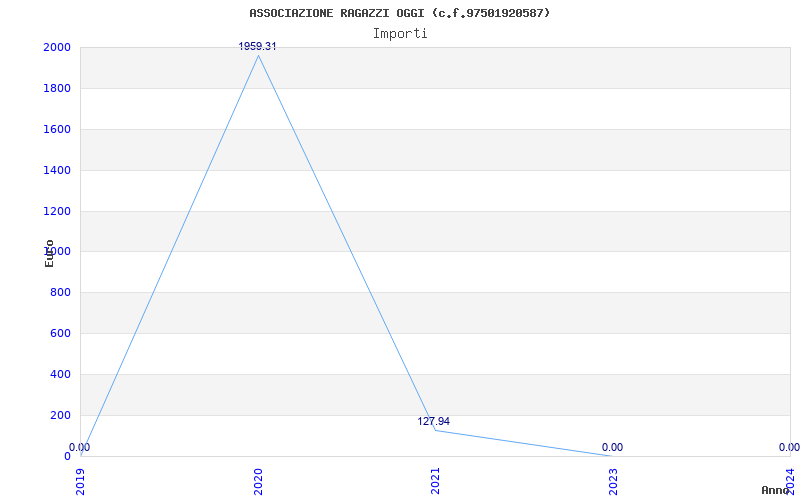The width and height of the screenshot is (800, 500).
Task: Click the x-axis year 2024
Action: (791, 481)
